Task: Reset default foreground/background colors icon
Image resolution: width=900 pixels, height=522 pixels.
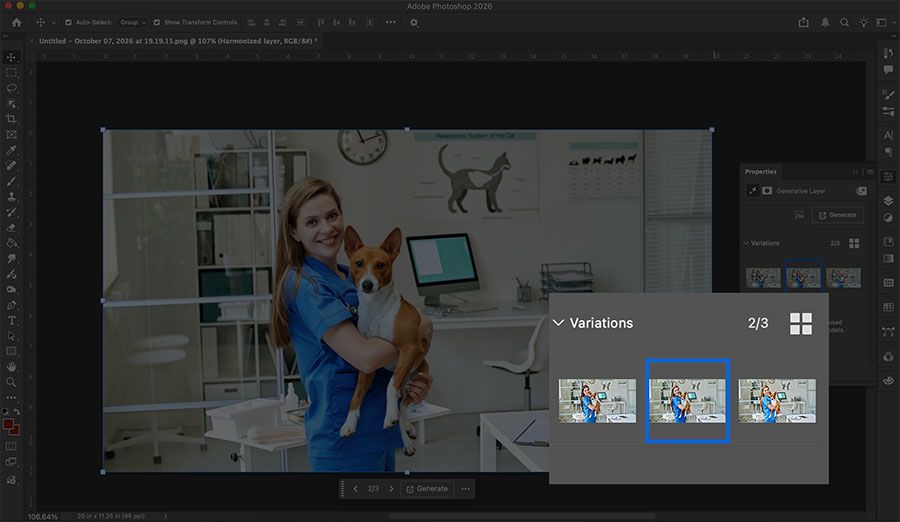Action: click(5, 411)
